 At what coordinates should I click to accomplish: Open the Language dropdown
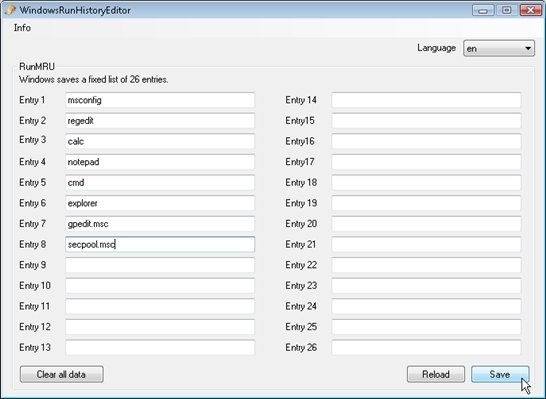tap(499, 48)
